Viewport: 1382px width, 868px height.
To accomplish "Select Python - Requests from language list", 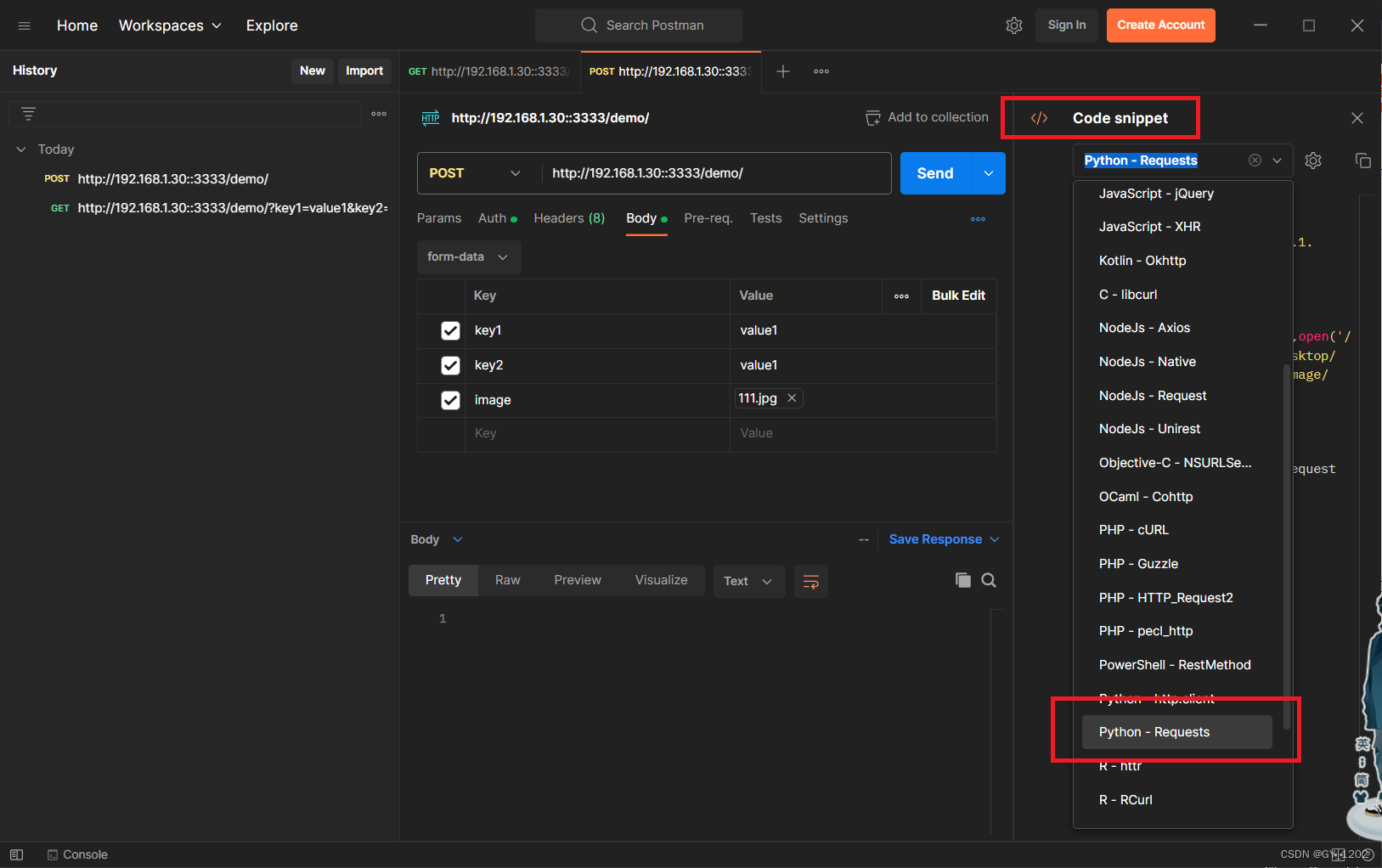I will click(x=1177, y=733).
